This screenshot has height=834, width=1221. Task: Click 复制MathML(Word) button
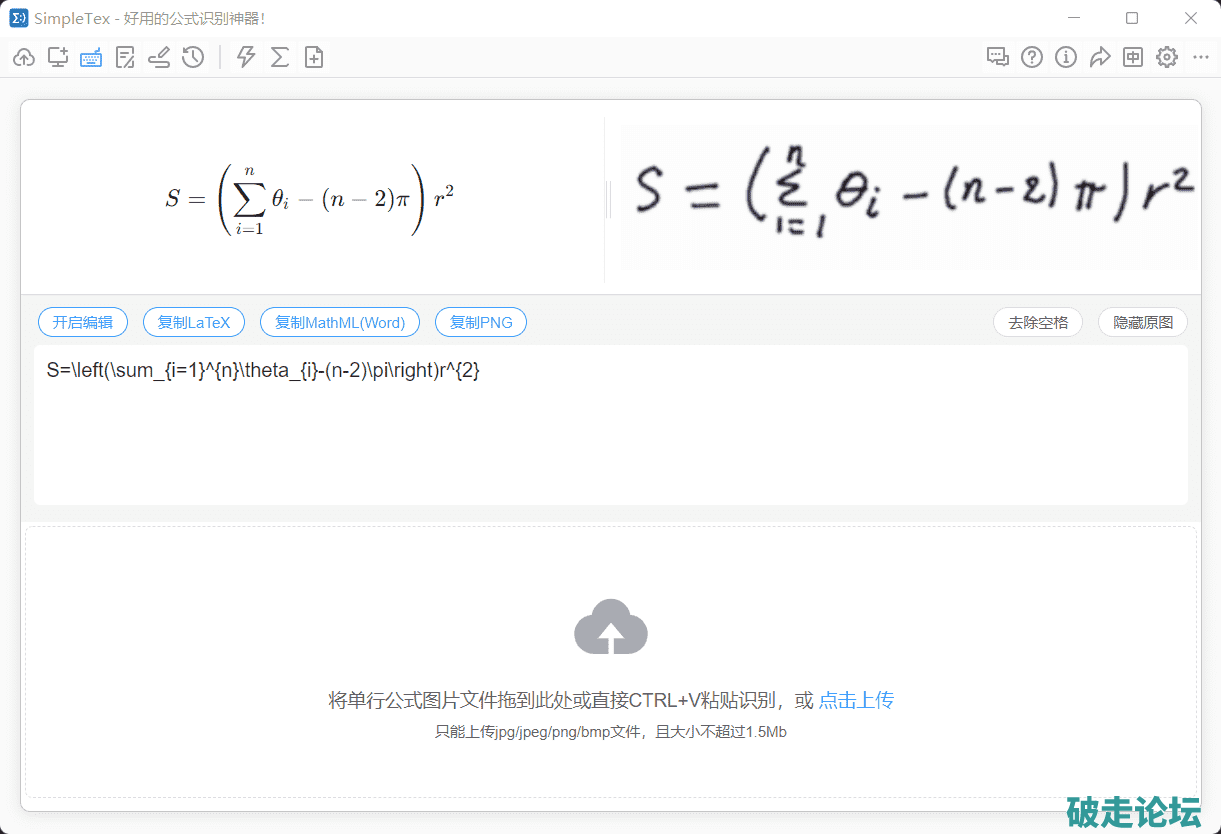point(340,323)
